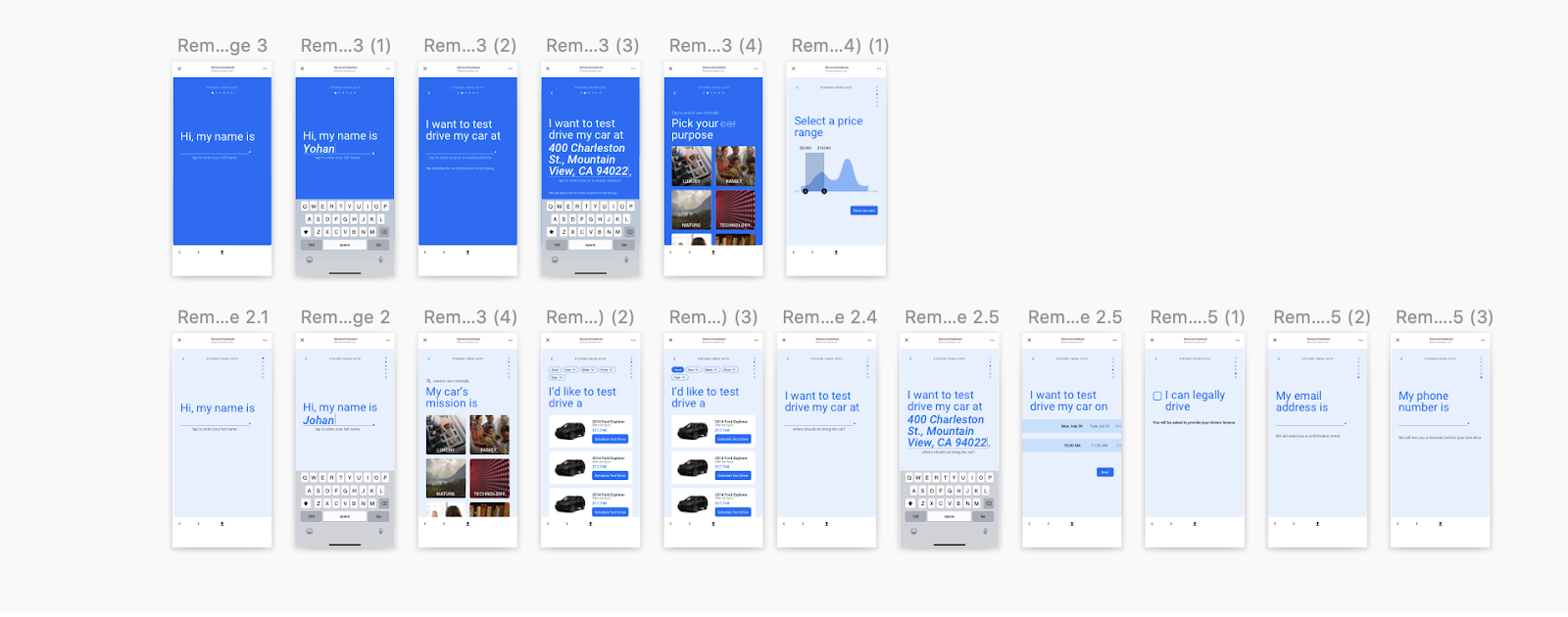This screenshot has width=1568, height=617.
Task: Click back chevron in Rem...) (2) artboard
Action: [x=552, y=359]
